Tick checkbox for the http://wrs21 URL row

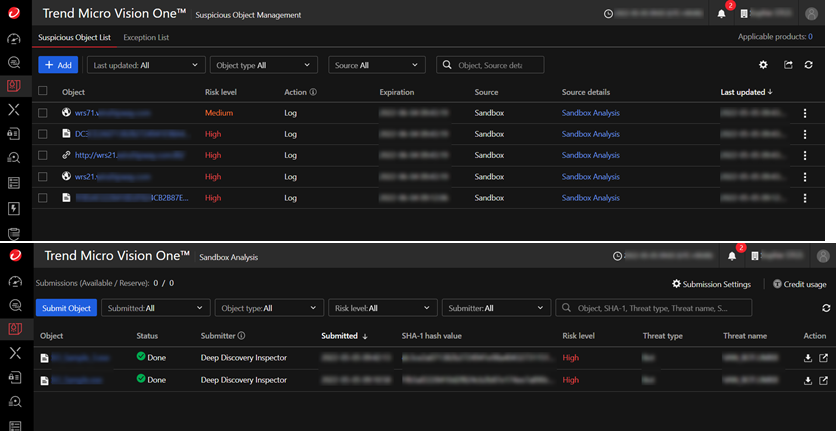(43, 155)
